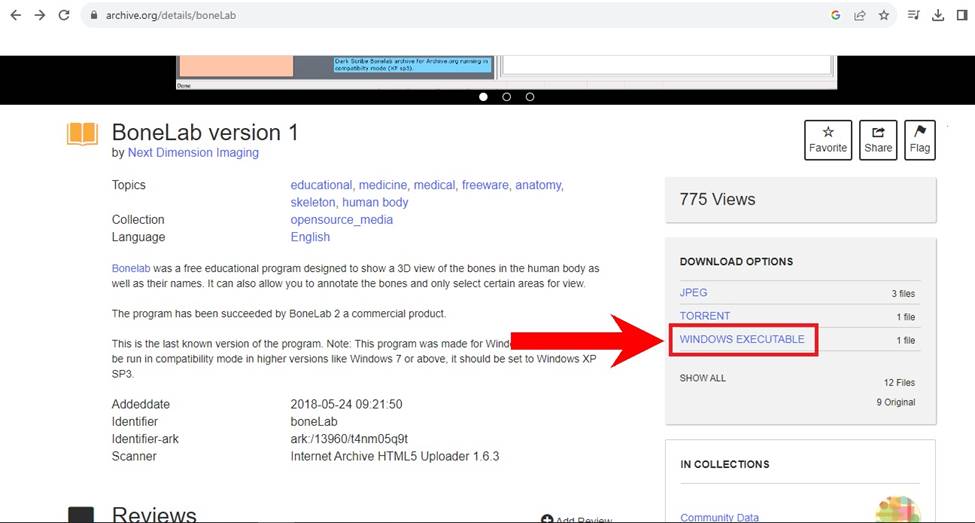The height and width of the screenshot is (523, 975).
Task: Click the orange book texts icon
Action: coord(82,134)
